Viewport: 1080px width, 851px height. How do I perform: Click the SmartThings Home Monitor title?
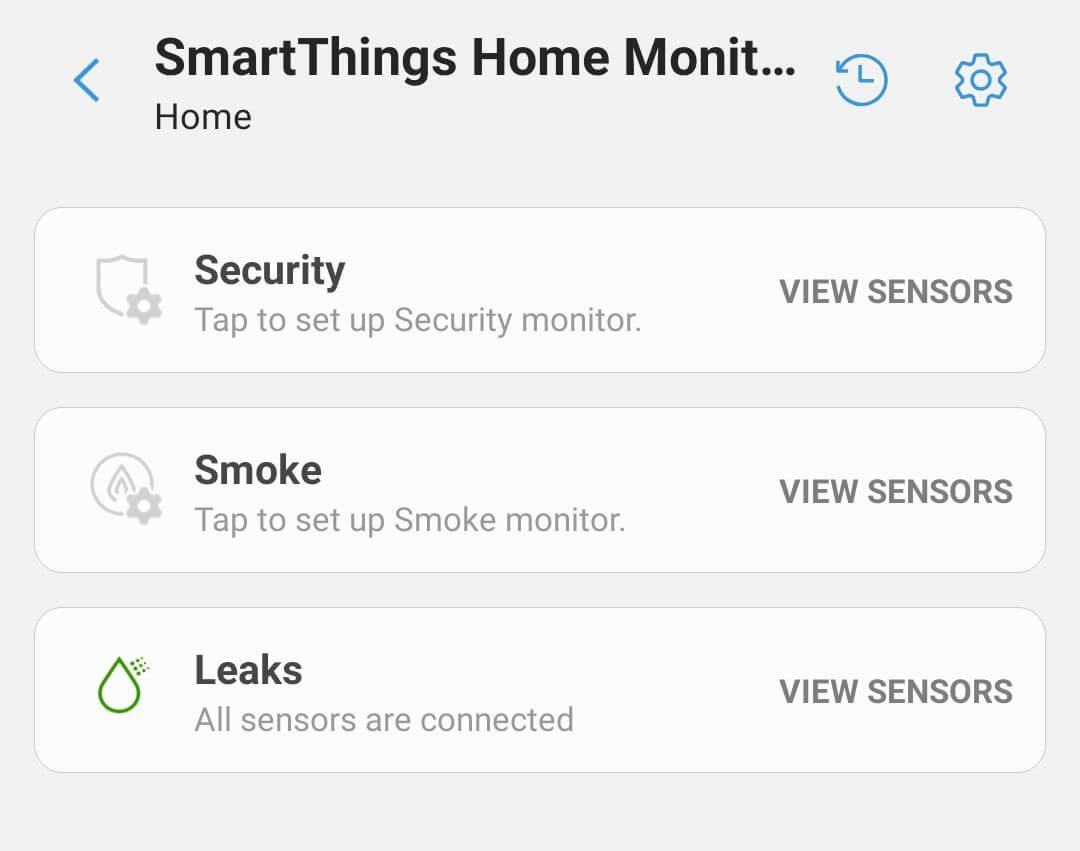point(475,57)
